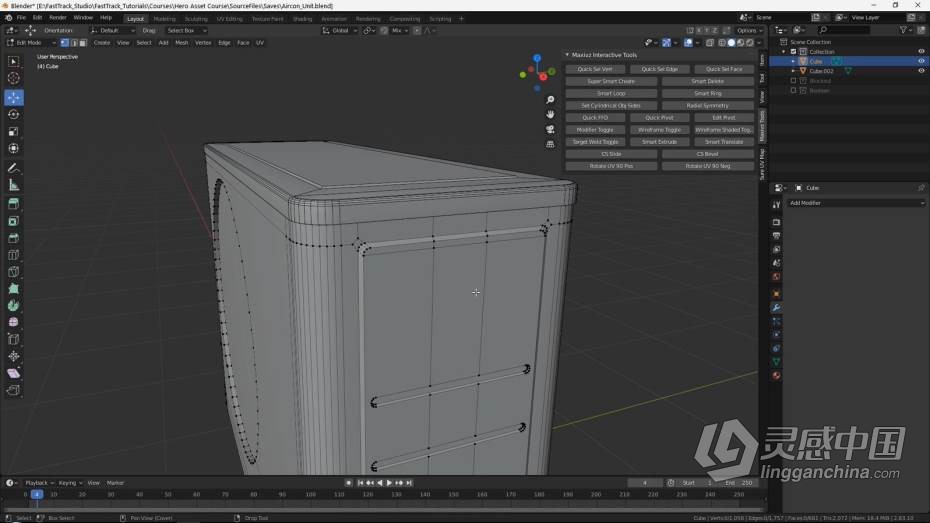The width and height of the screenshot is (930, 523).
Task: Click the viewport pan hand icon
Action: point(550,114)
